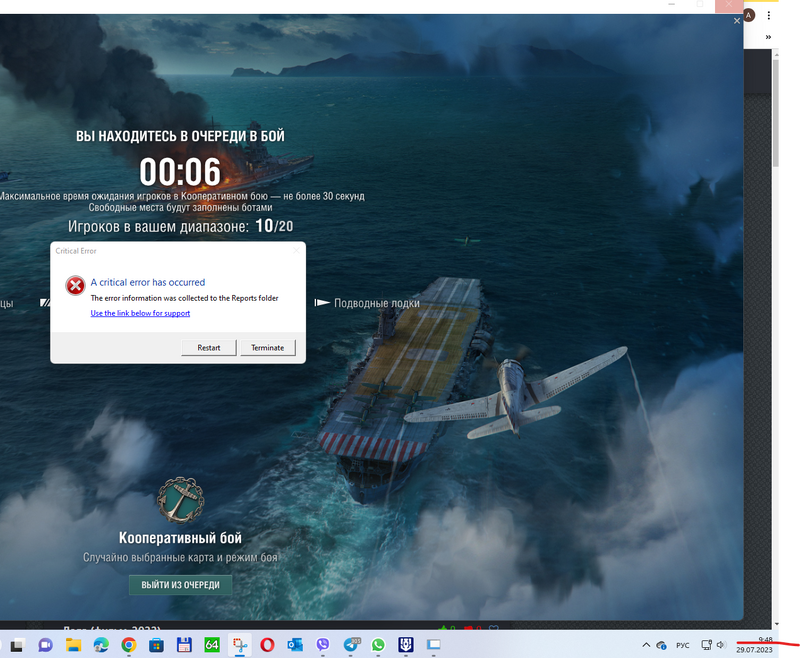Click the Cooperative Battle anchor emblem
800x658 pixels.
pos(180,500)
